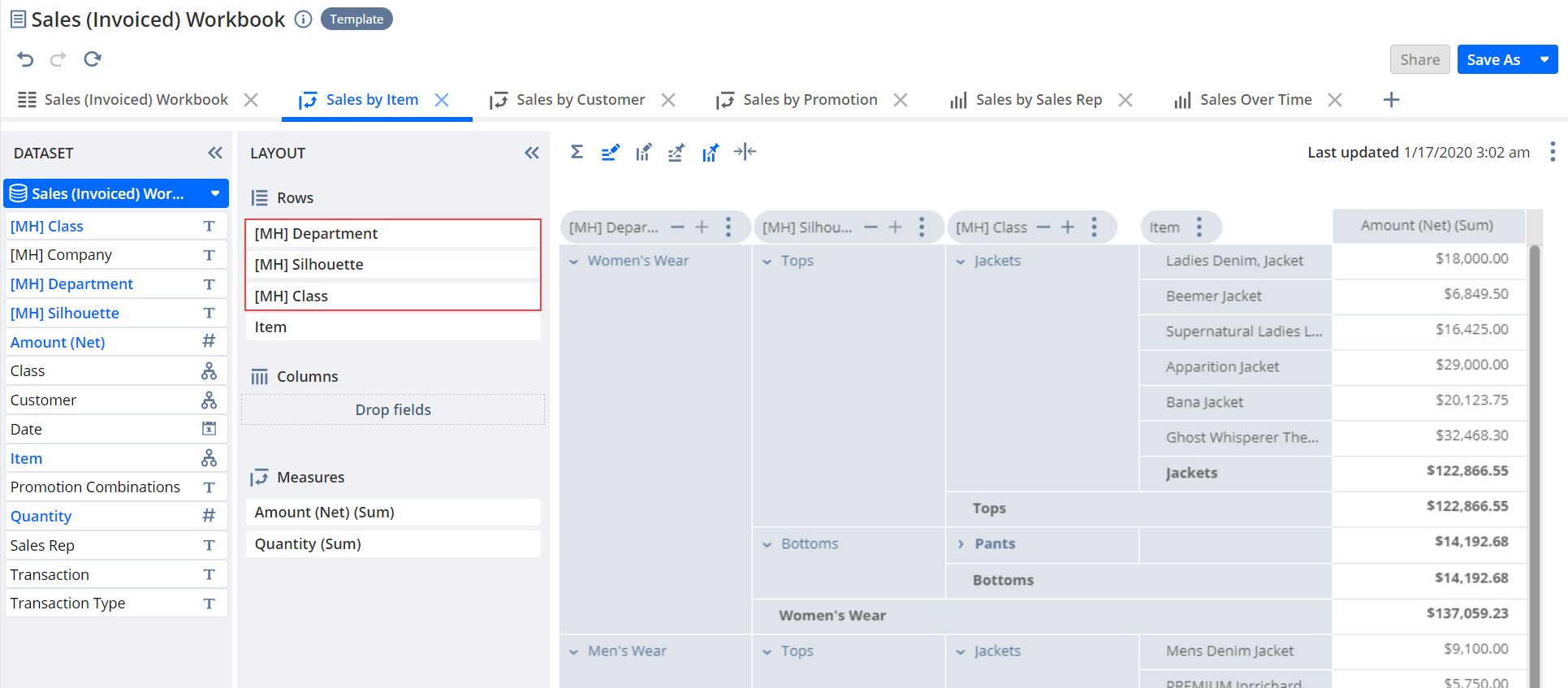Screen dimensions: 1568x688
Task: Open [MH] Silhouette column options menu
Action: tap(922, 227)
